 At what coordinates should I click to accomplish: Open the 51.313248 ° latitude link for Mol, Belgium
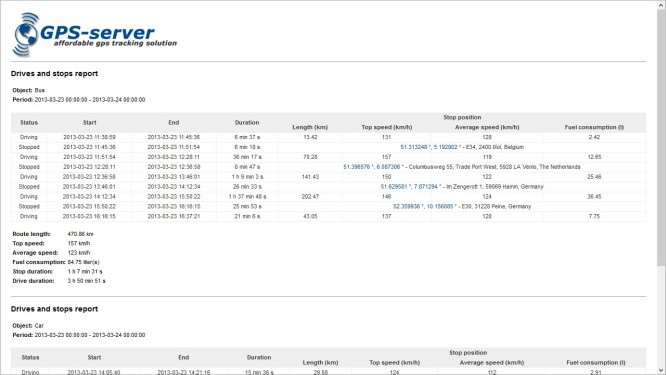[415, 147]
